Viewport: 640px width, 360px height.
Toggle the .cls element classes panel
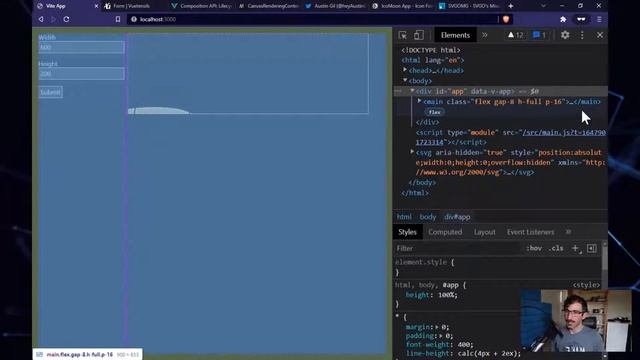point(556,248)
